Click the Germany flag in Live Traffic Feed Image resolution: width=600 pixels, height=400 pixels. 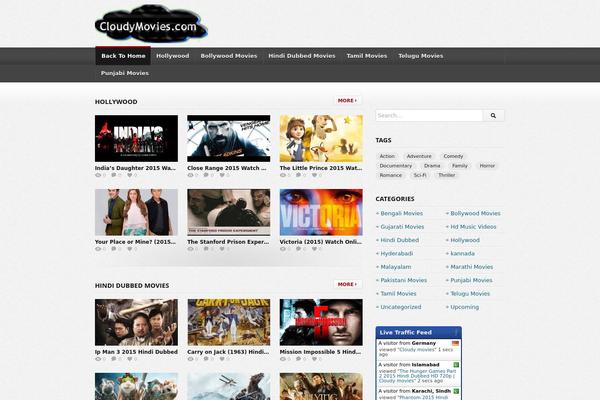(x=454, y=343)
